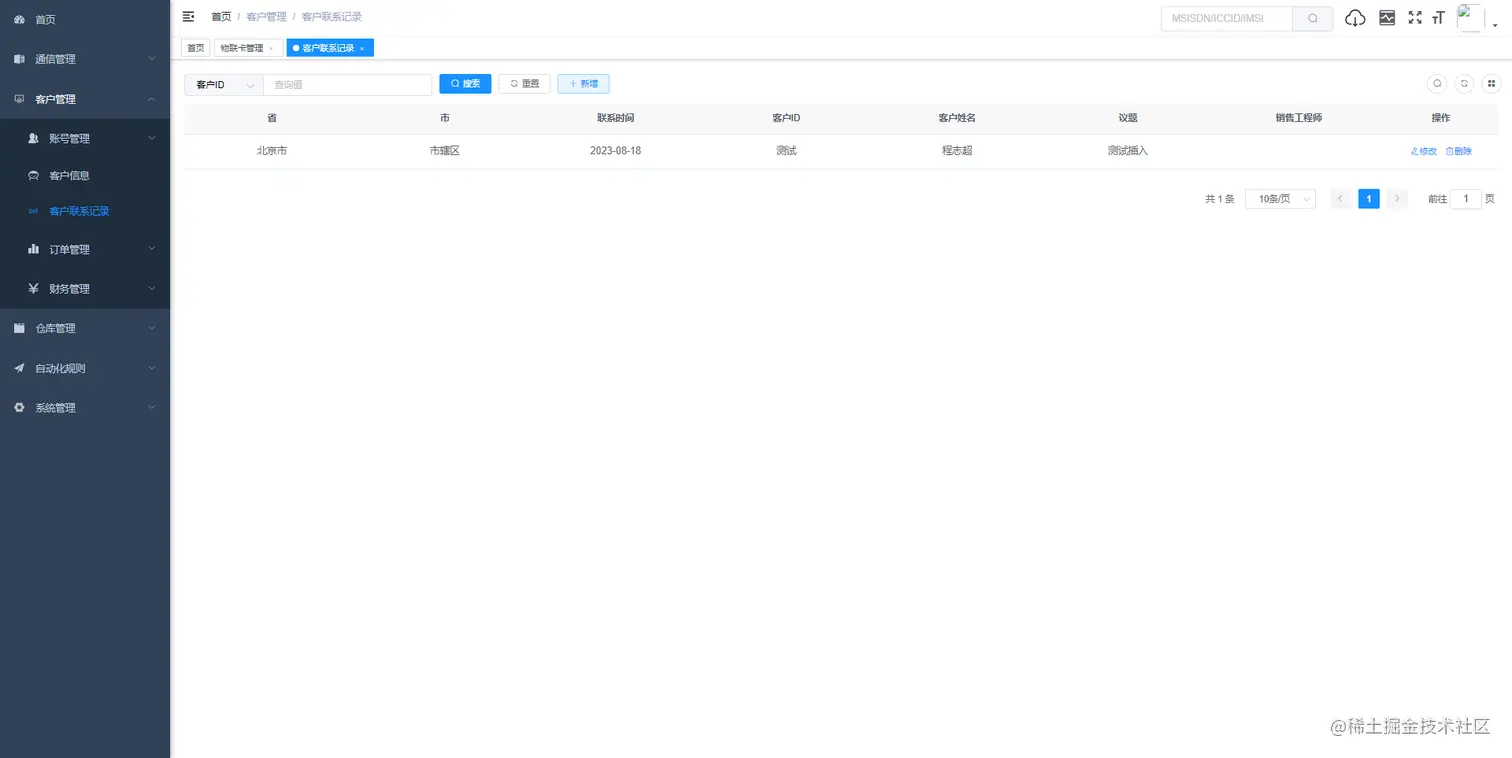Click the 议题 column header
The width and height of the screenshot is (1512, 758).
coord(1128,118)
